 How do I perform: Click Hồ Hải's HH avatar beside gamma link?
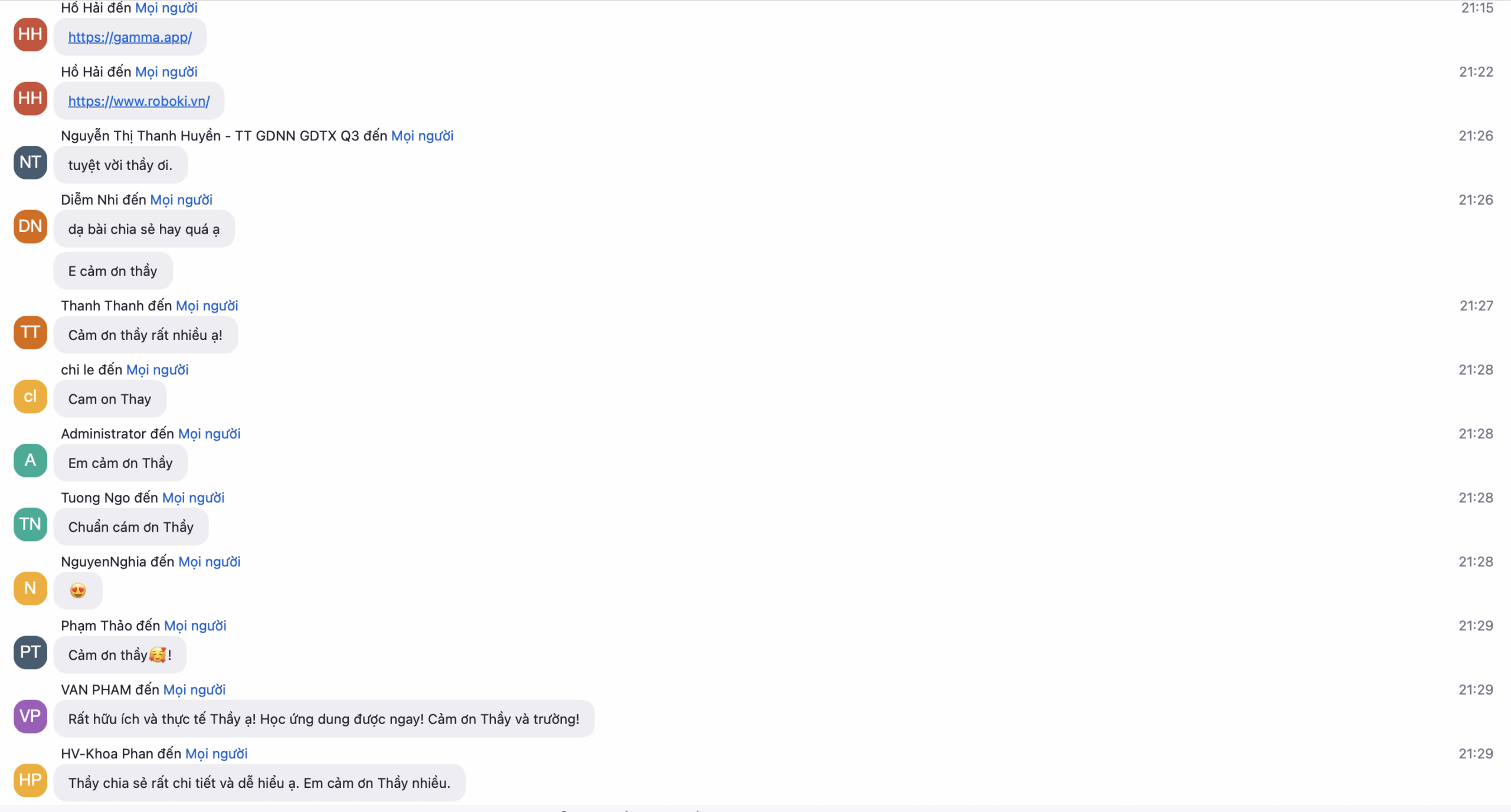[30, 34]
